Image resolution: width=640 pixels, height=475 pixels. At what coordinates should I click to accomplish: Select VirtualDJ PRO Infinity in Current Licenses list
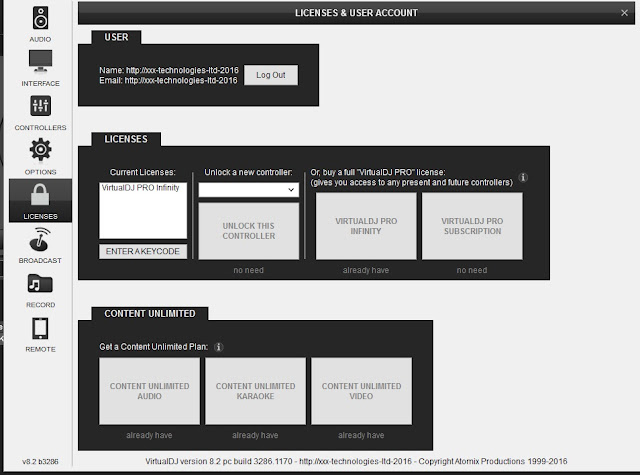[x=140, y=188]
